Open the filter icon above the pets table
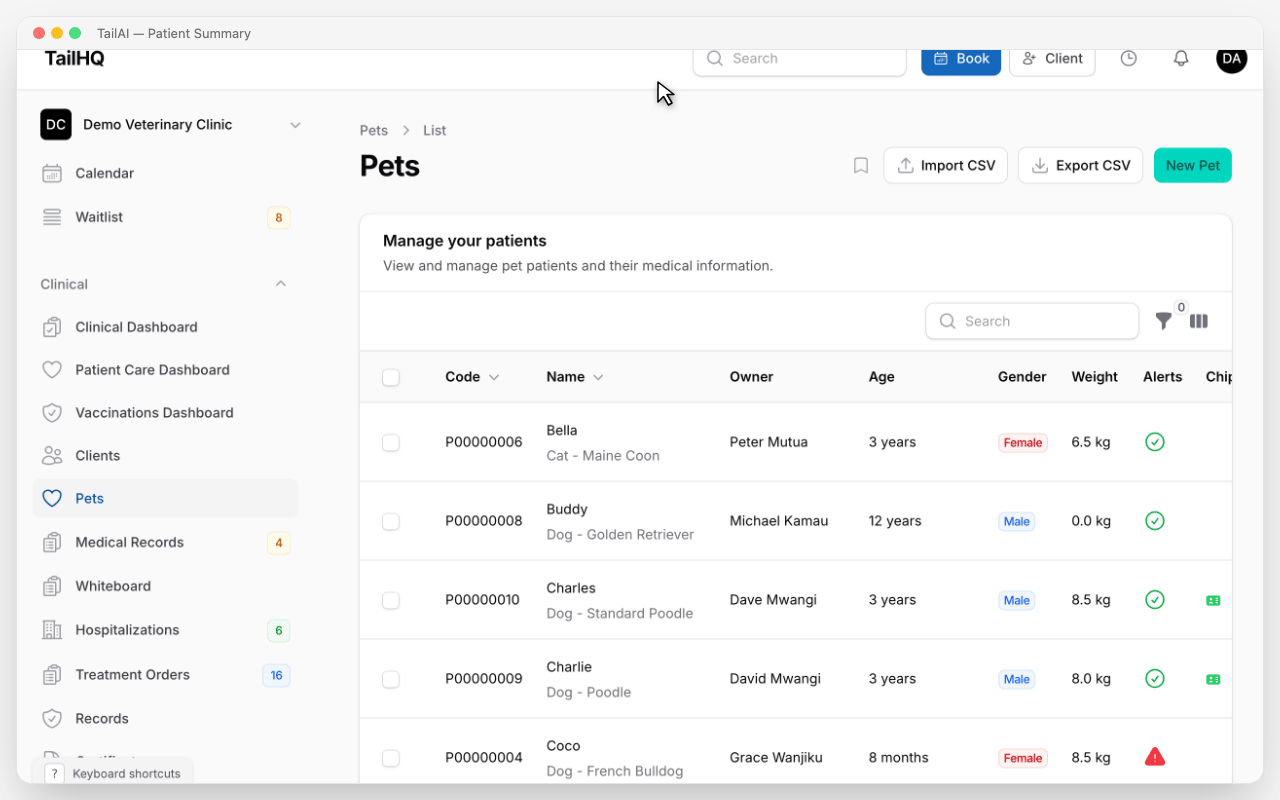Viewport: 1280px width, 800px height. [x=1163, y=320]
